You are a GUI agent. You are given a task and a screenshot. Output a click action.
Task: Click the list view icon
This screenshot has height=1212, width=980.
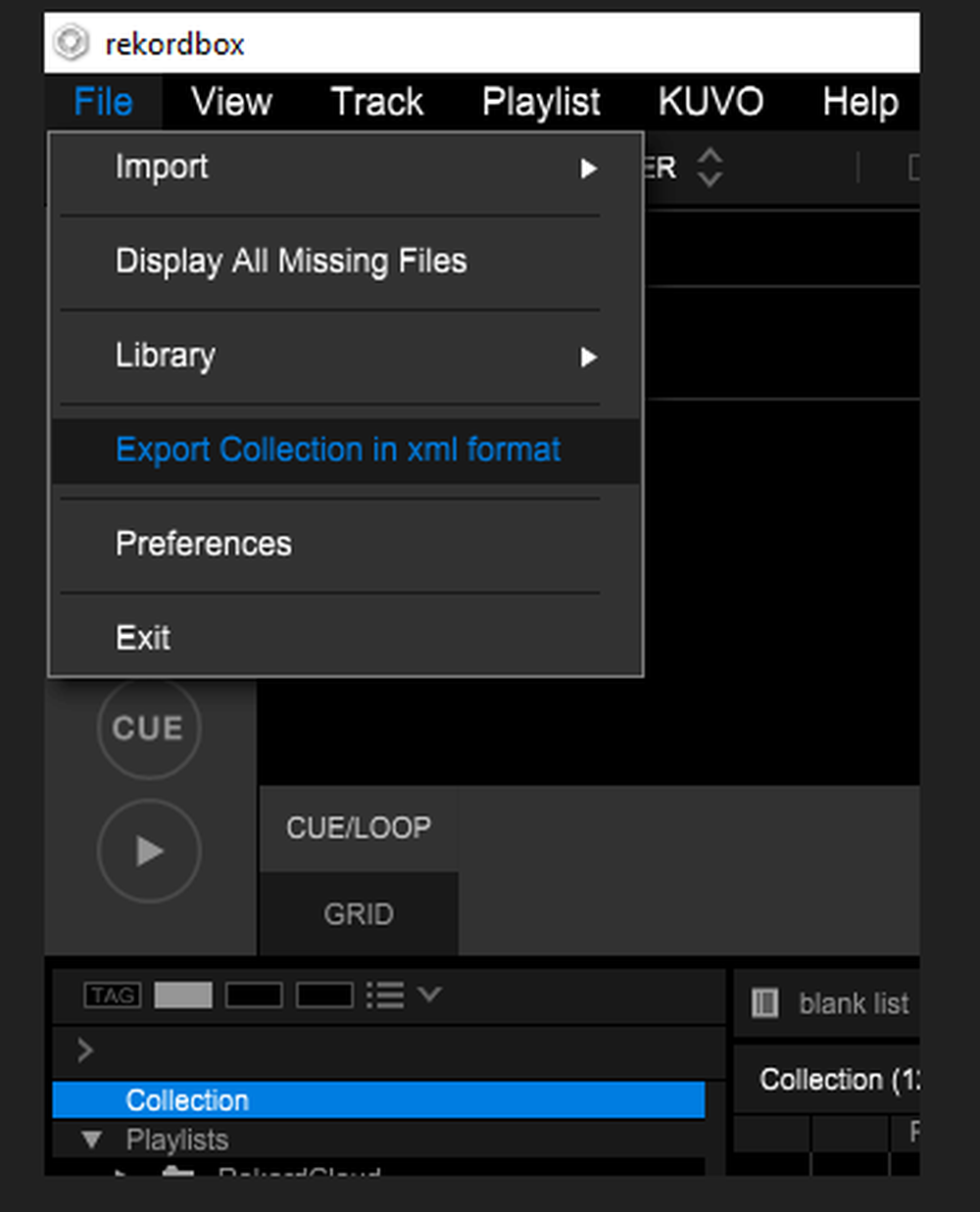[x=385, y=995]
